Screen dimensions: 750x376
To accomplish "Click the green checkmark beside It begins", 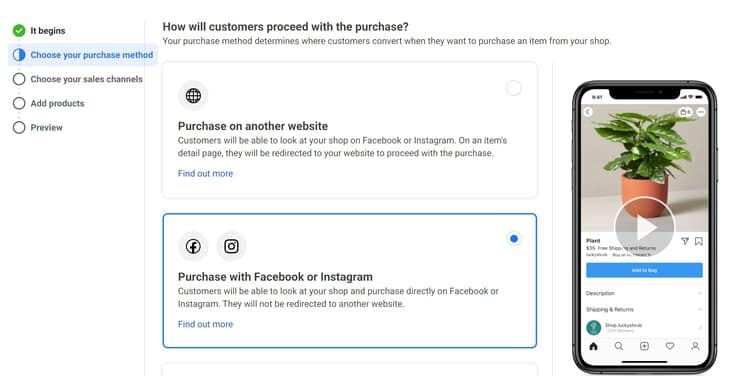I will pos(19,31).
